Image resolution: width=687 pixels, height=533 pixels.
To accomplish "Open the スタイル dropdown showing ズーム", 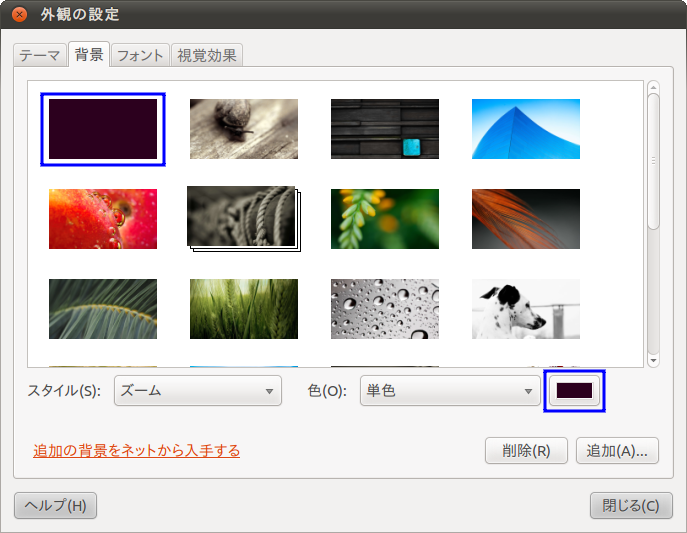I will point(198,391).
